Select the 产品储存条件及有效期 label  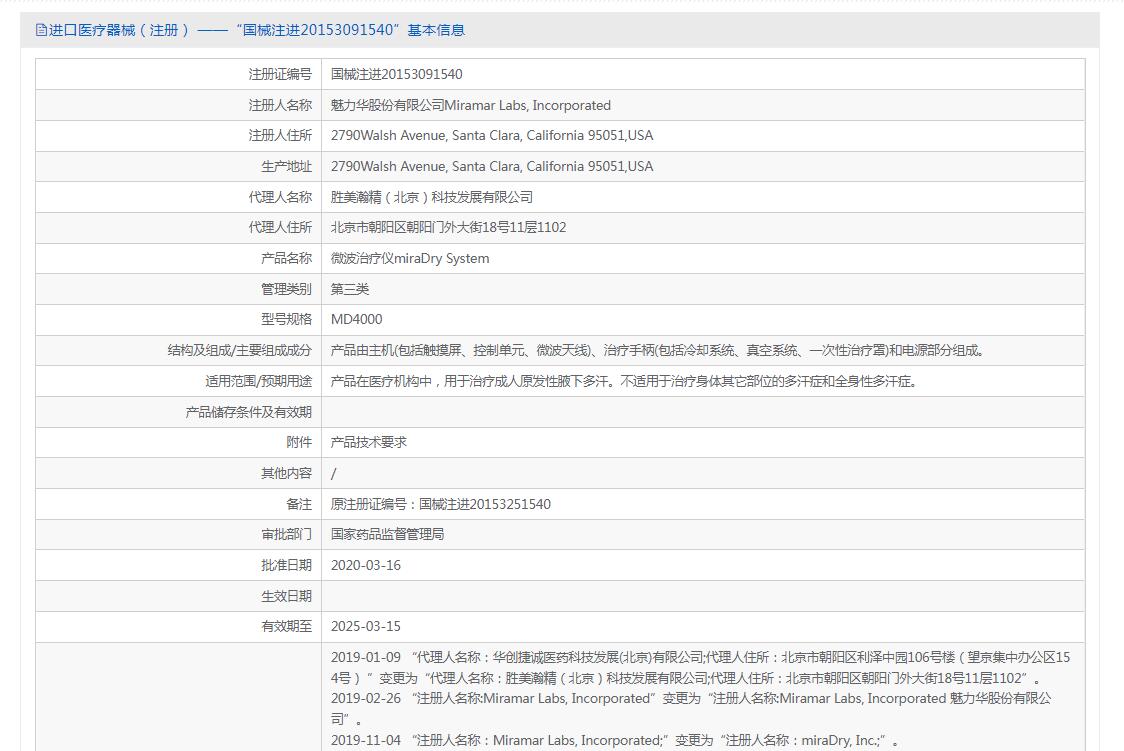point(248,412)
